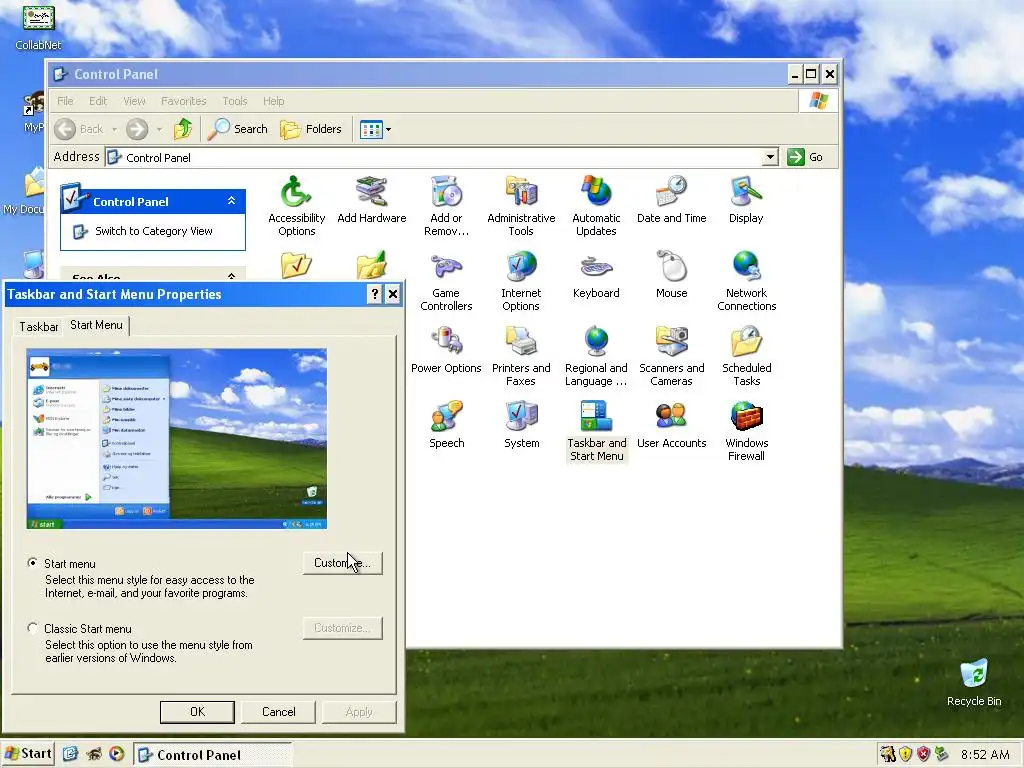Select the Classic Start menu radio option

[33, 628]
